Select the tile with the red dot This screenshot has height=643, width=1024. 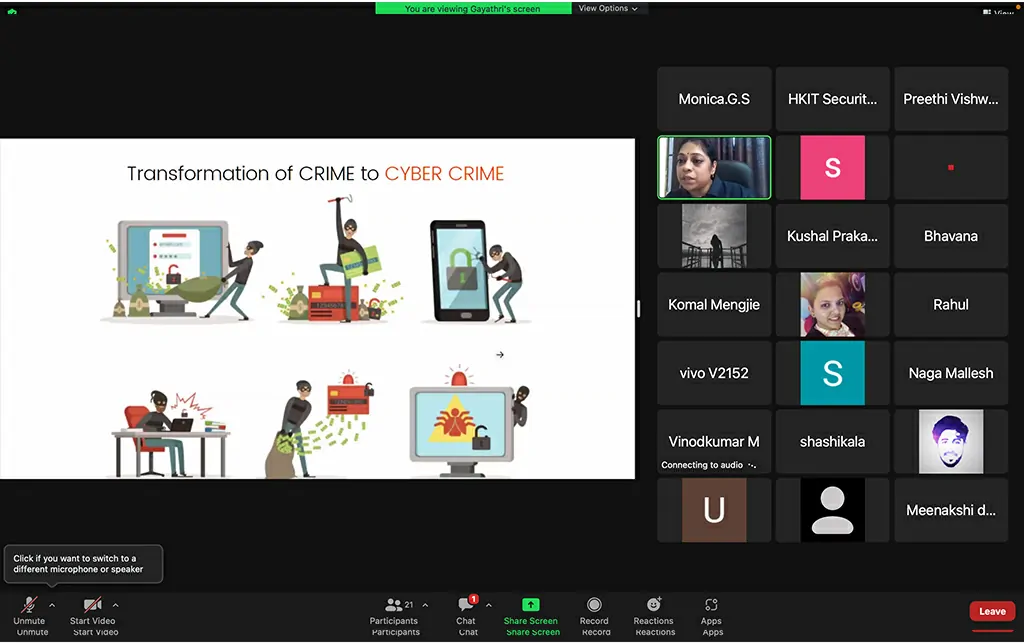point(951,168)
